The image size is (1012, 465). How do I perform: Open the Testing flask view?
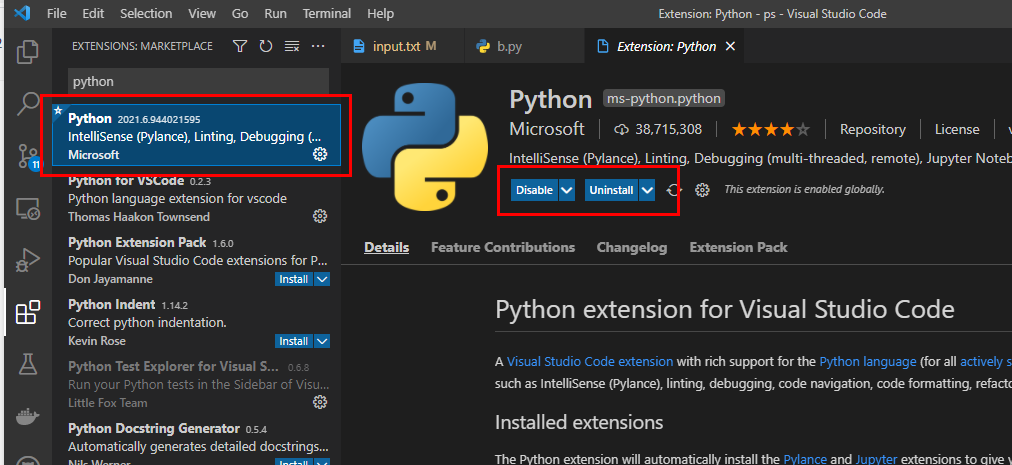coord(28,364)
